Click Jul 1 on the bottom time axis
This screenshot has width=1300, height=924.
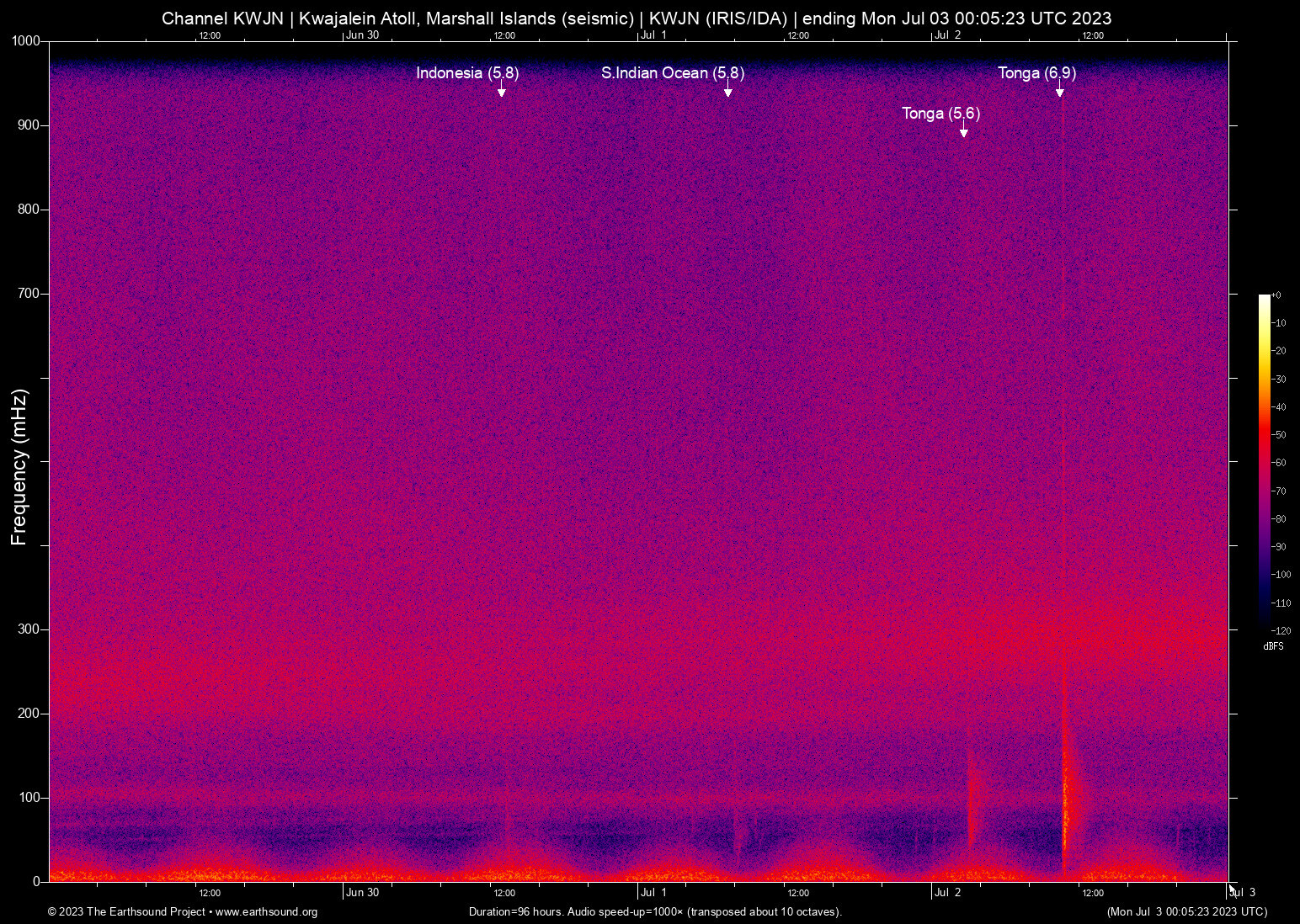(653, 892)
